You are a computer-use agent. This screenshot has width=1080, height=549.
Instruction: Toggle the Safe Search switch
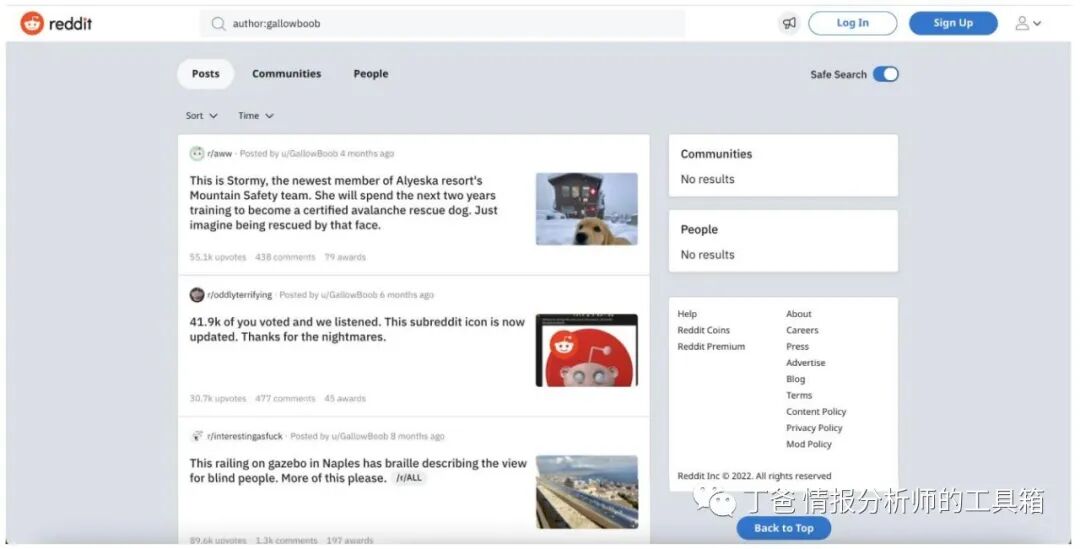[886, 74]
